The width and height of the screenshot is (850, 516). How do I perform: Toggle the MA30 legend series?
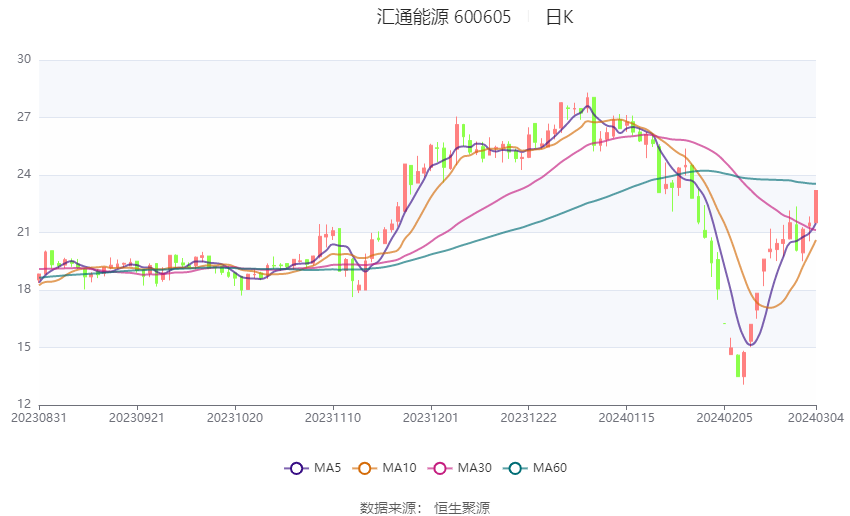coord(460,468)
